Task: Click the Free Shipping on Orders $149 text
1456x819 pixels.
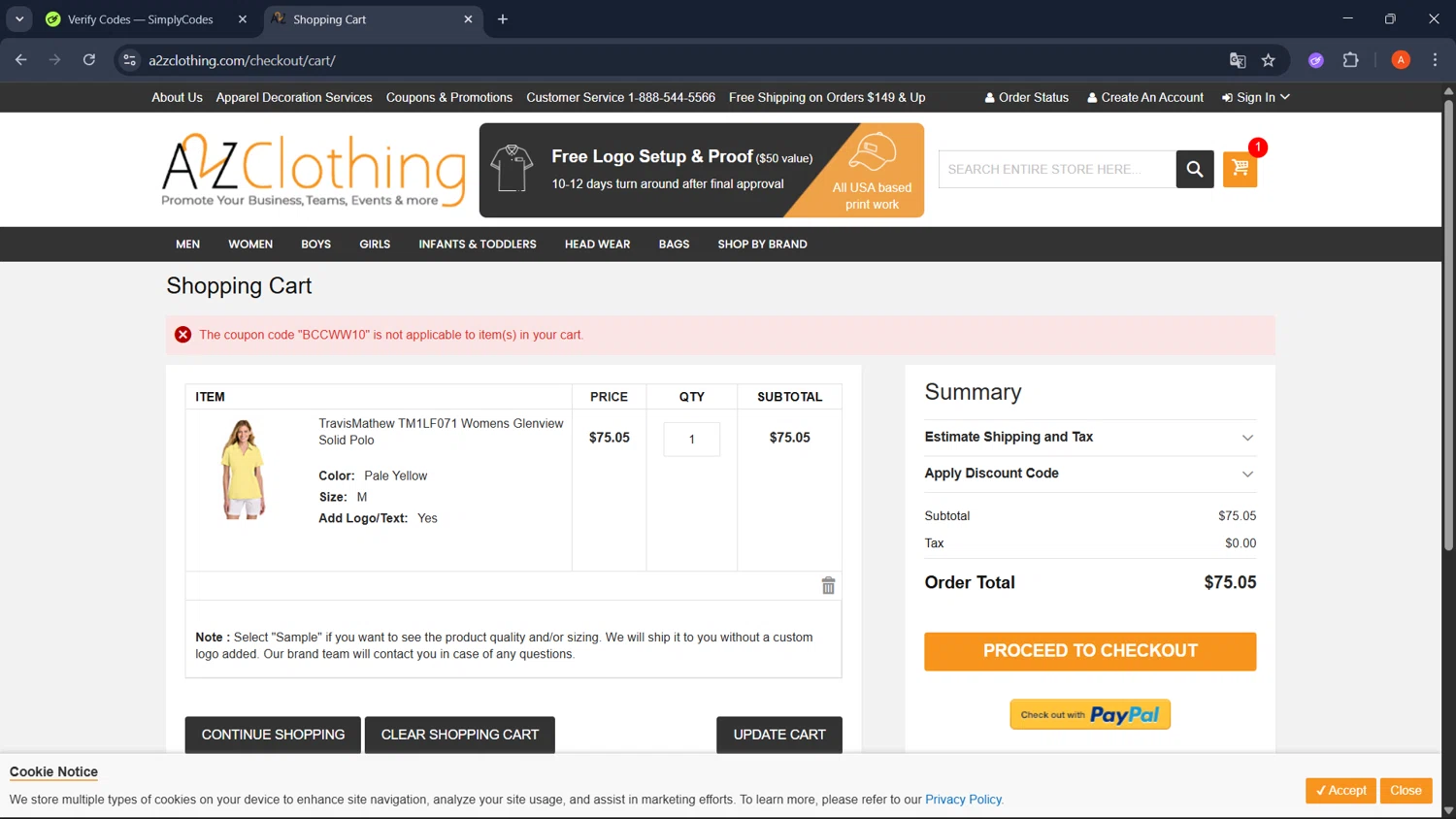Action: (827, 97)
